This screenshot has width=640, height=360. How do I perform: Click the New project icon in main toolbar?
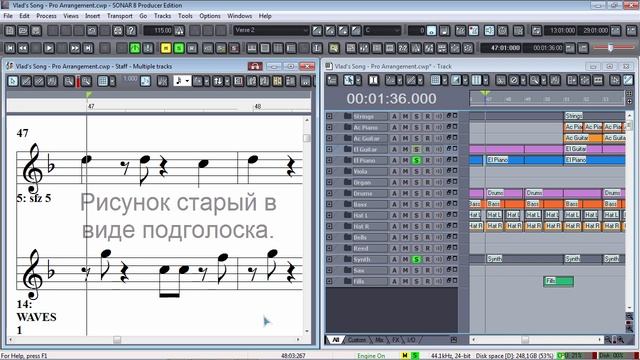[x=10, y=31]
